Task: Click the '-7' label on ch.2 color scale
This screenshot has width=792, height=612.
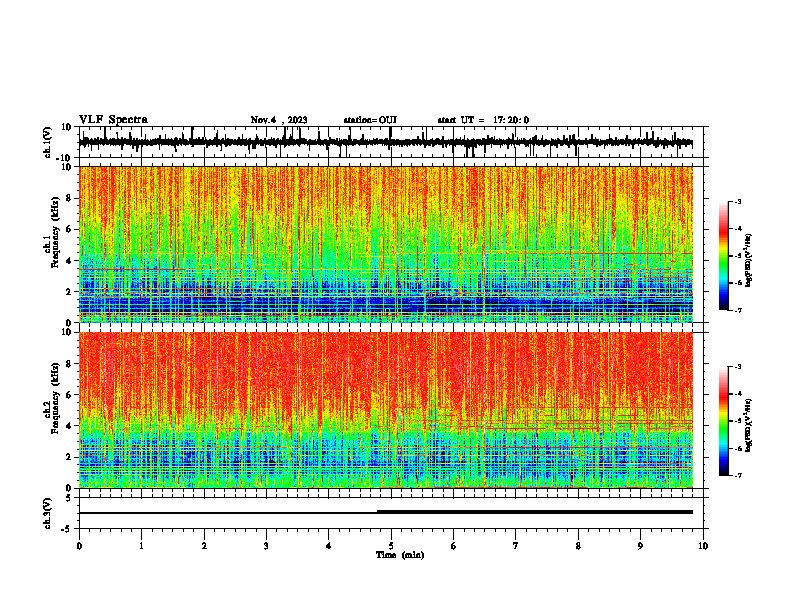Action: 737,476
